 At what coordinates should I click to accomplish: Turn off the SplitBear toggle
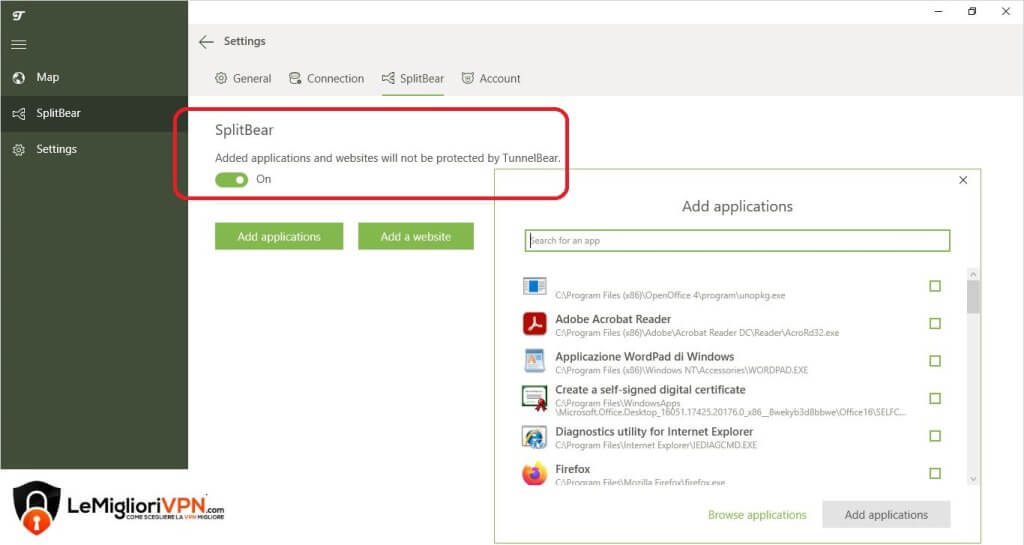coord(231,179)
